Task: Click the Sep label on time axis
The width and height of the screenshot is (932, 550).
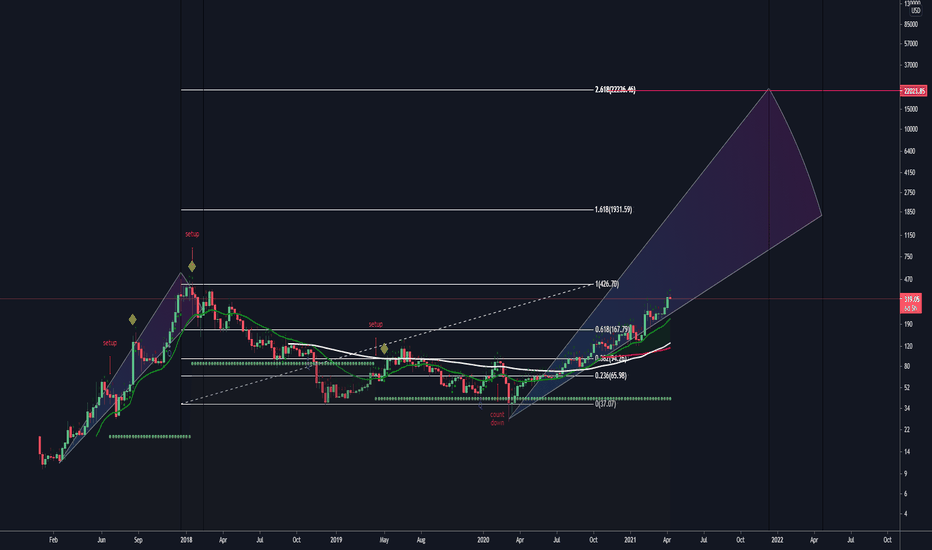Action: (138, 540)
